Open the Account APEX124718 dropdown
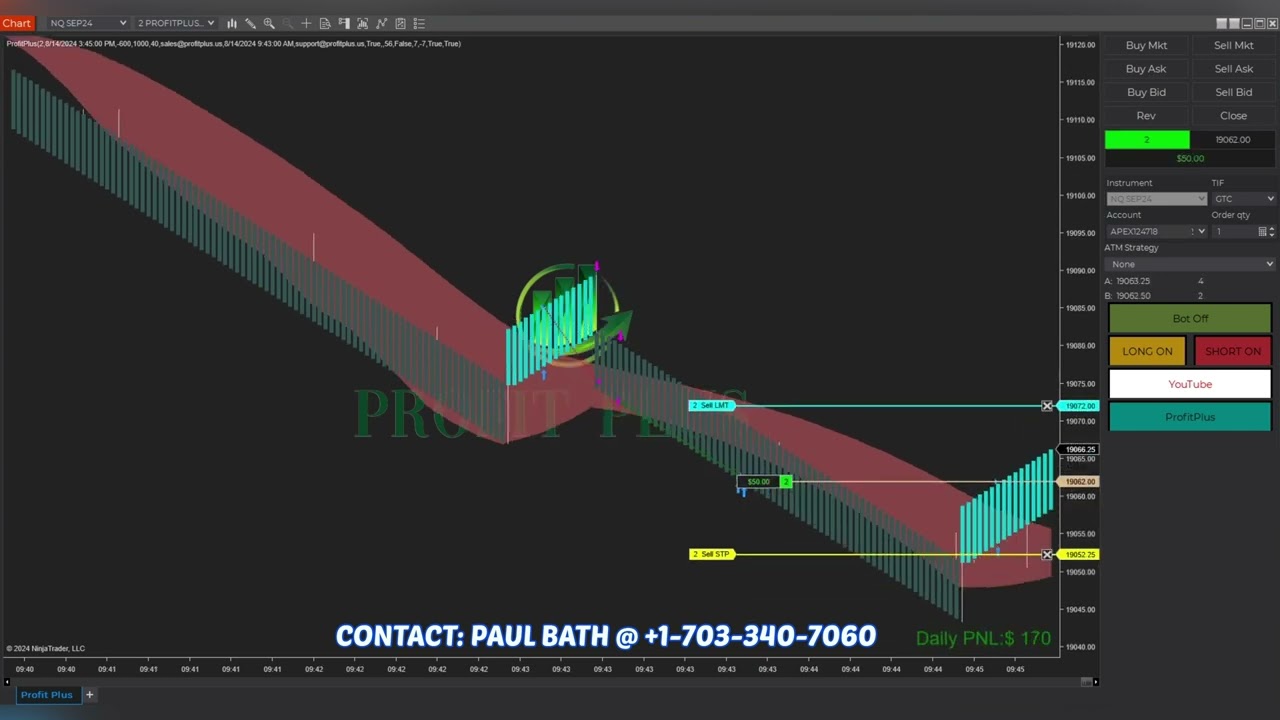1280x720 pixels. [x=1156, y=231]
